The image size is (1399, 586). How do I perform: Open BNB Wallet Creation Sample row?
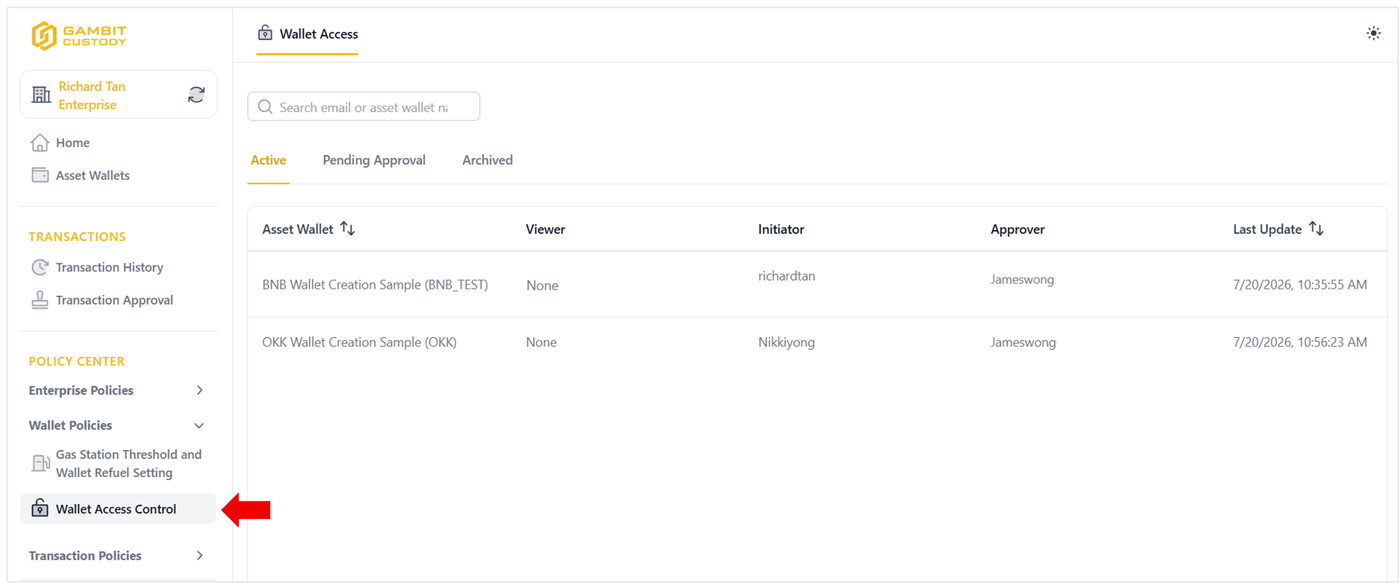(817, 284)
